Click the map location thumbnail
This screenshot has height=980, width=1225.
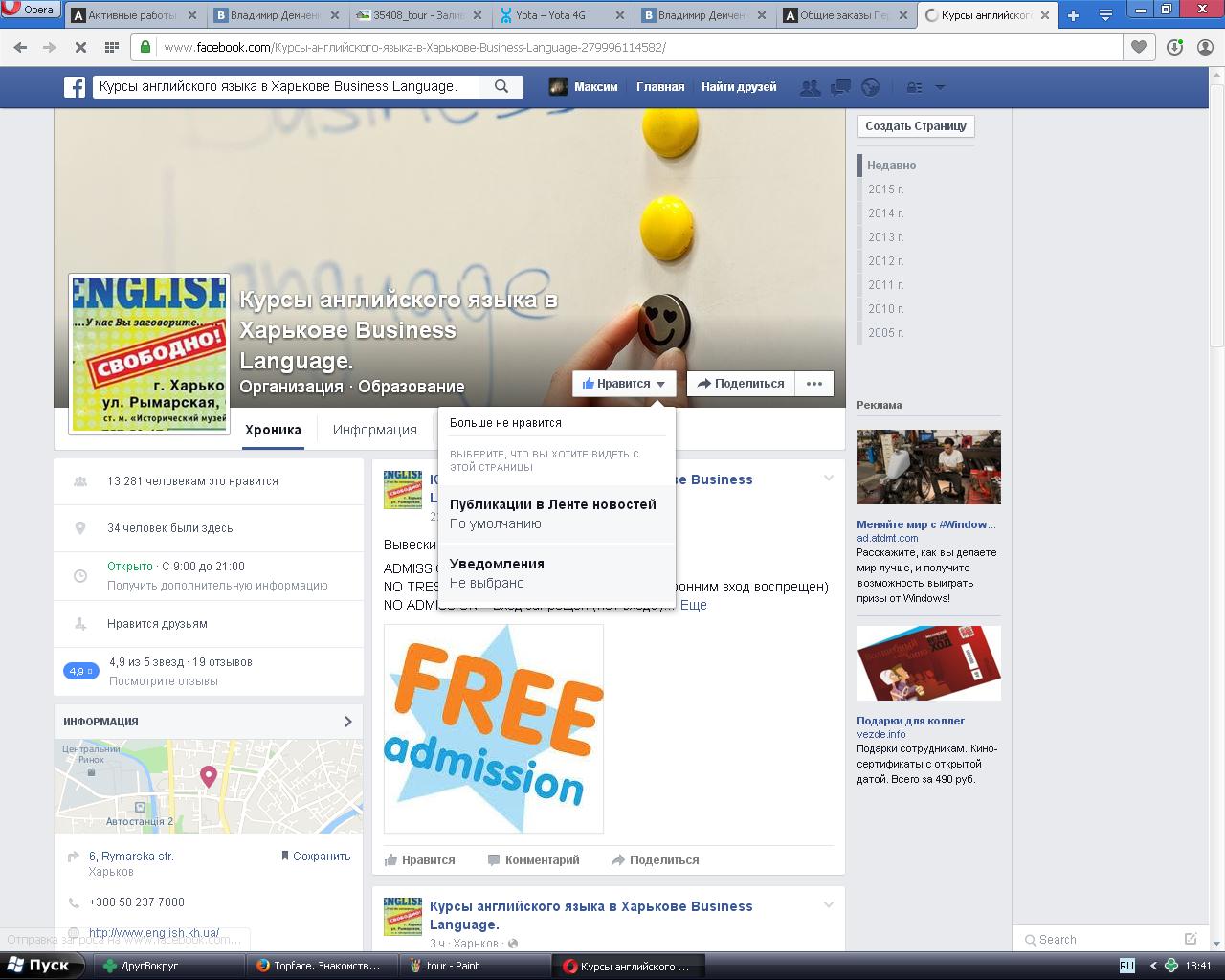(209, 786)
